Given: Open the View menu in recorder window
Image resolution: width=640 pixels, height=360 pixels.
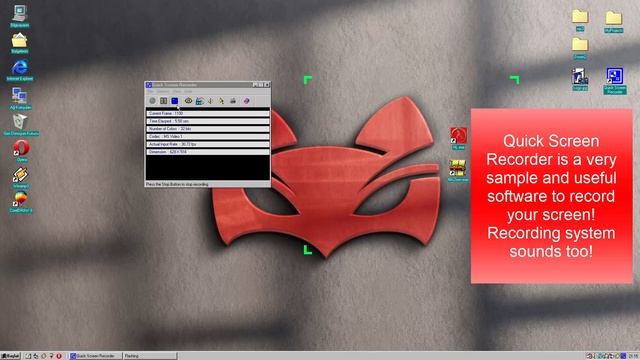Looking at the screenshot, I should coord(177,91).
